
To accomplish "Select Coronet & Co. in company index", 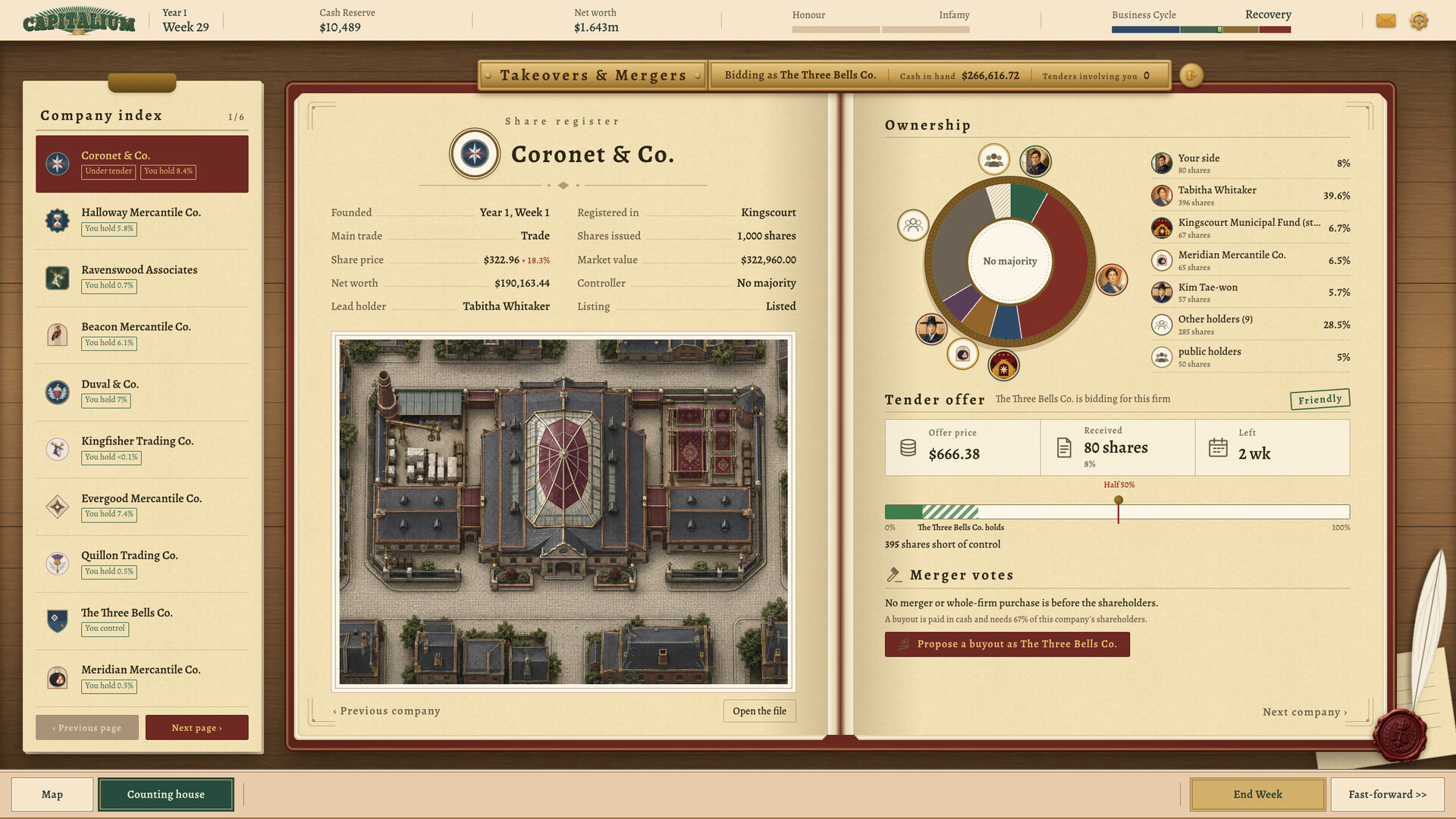I will pos(142,164).
